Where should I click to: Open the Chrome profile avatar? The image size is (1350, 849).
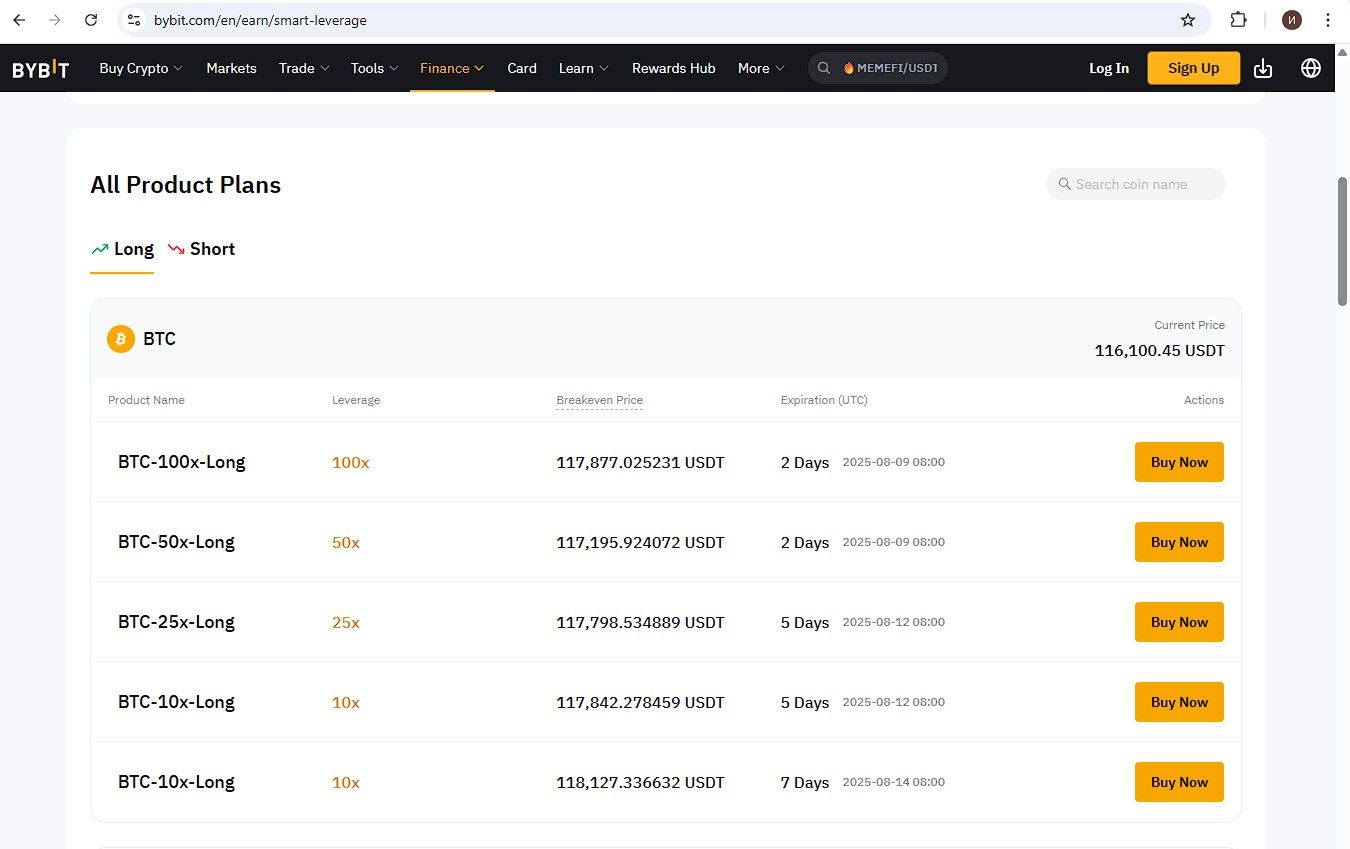tap(1292, 20)
